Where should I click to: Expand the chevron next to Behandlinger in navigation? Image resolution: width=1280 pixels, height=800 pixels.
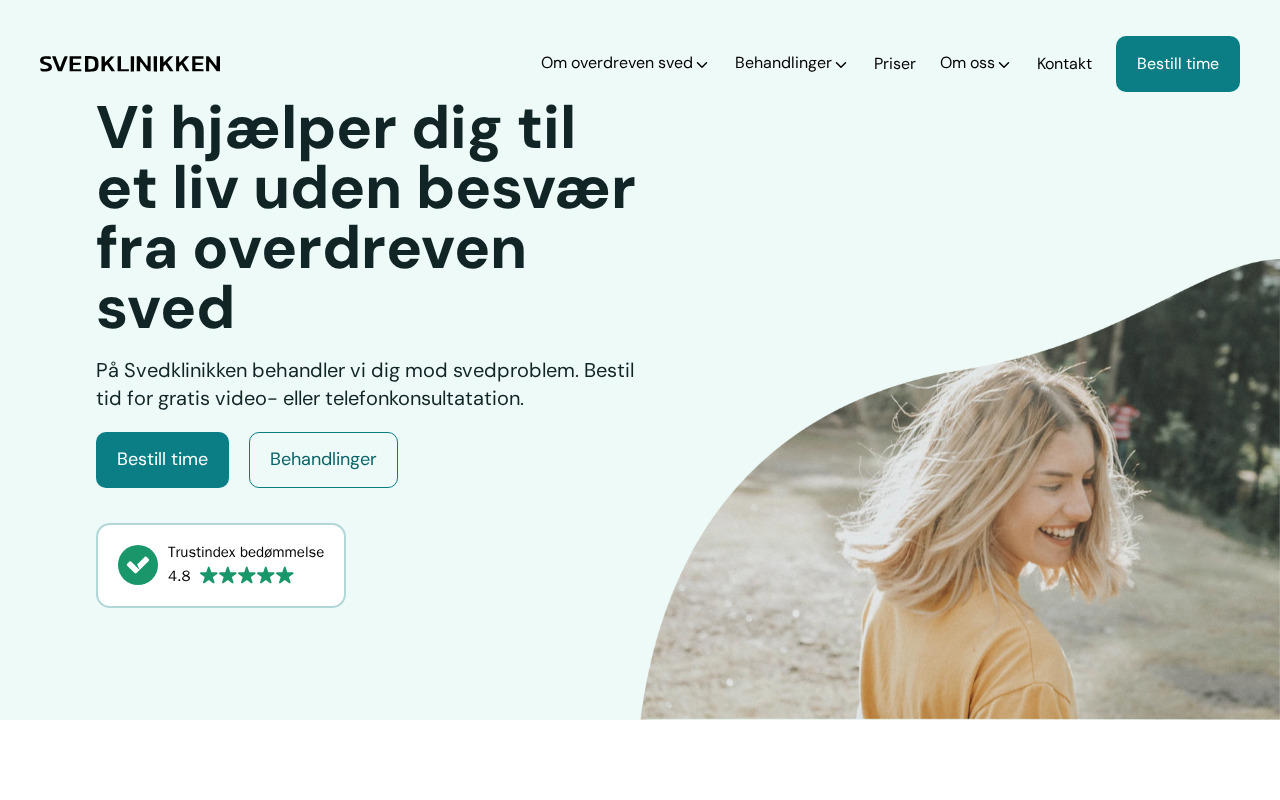[x=841, y=64]
